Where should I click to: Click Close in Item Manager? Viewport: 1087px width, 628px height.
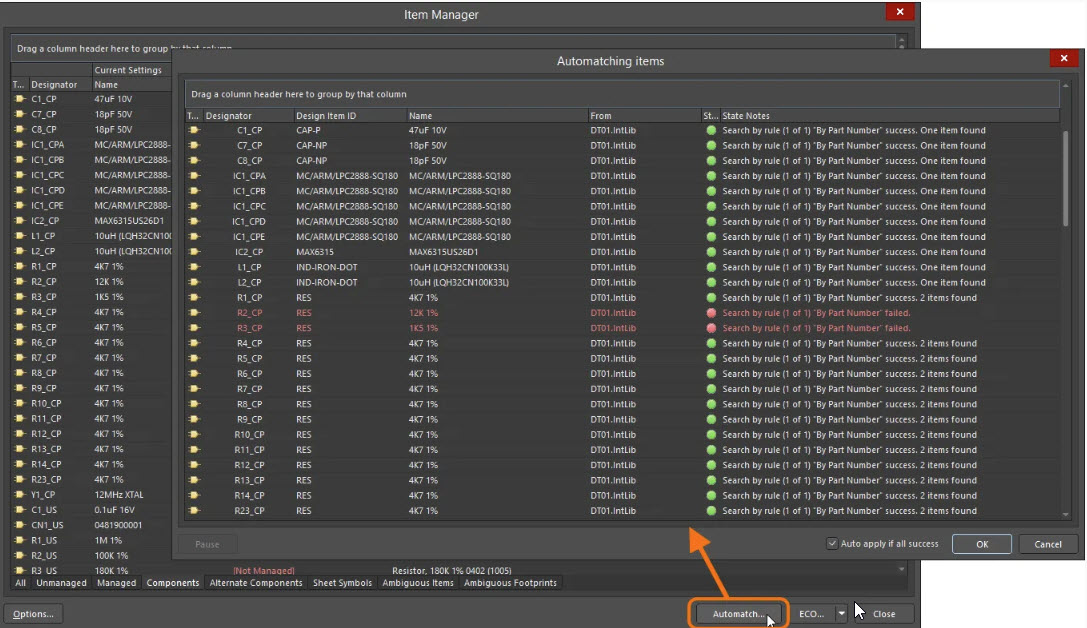(x=884, y=613)
